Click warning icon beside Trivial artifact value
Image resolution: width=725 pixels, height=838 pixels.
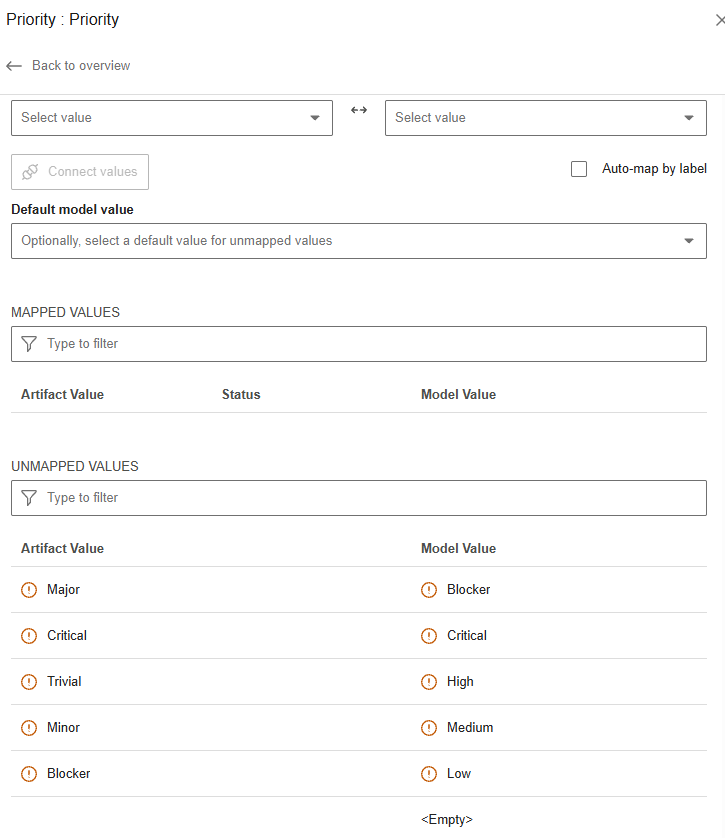pos(29,682)
